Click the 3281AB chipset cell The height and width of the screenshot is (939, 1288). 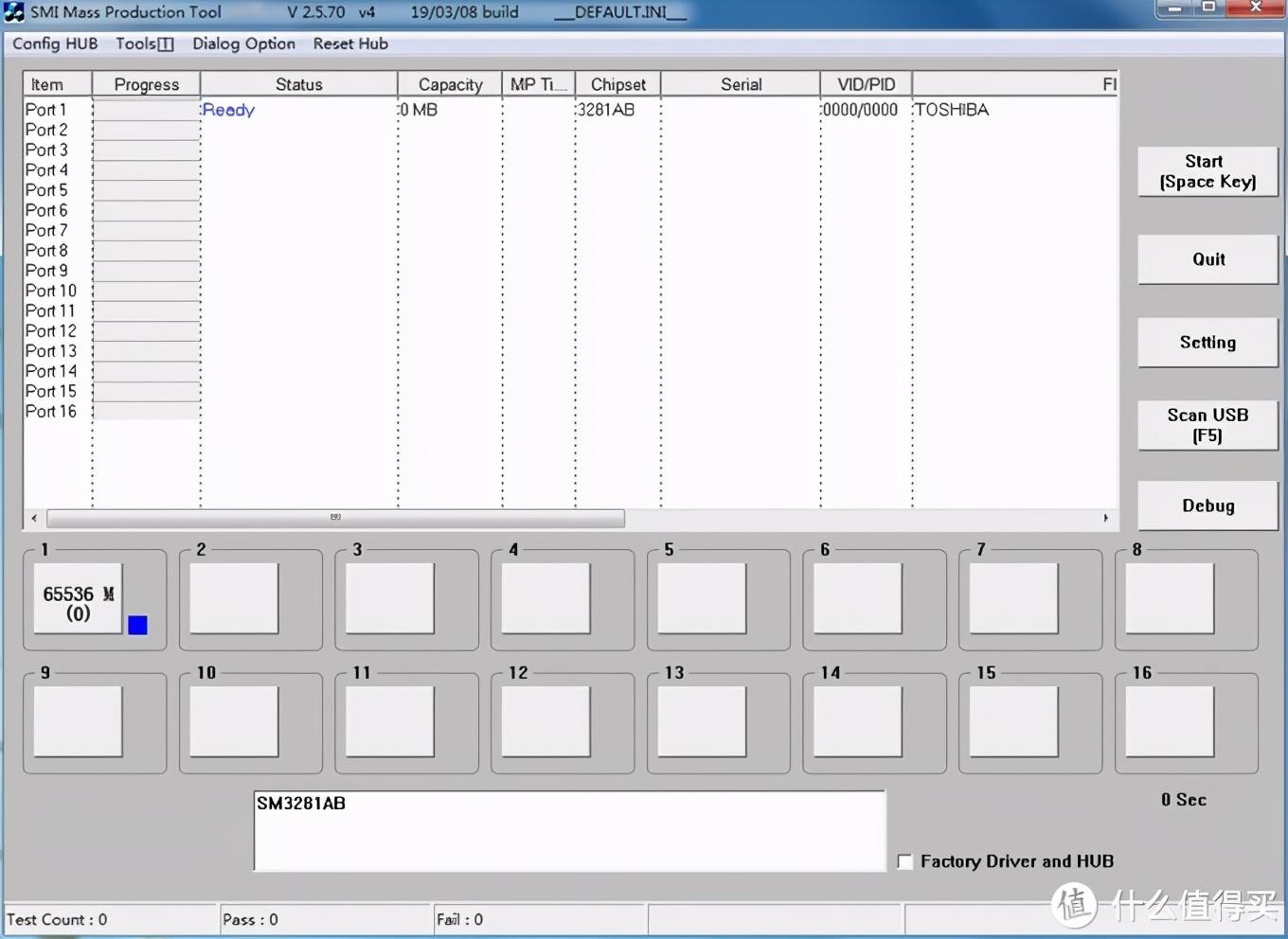tap(606, 110)
